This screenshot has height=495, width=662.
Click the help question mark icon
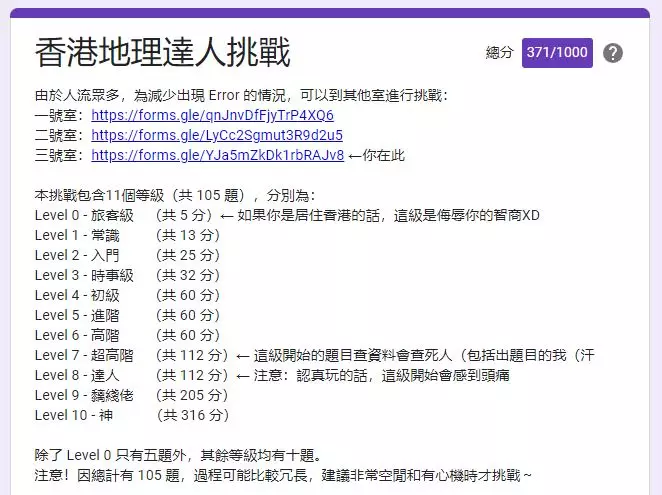tap(613, 53)
